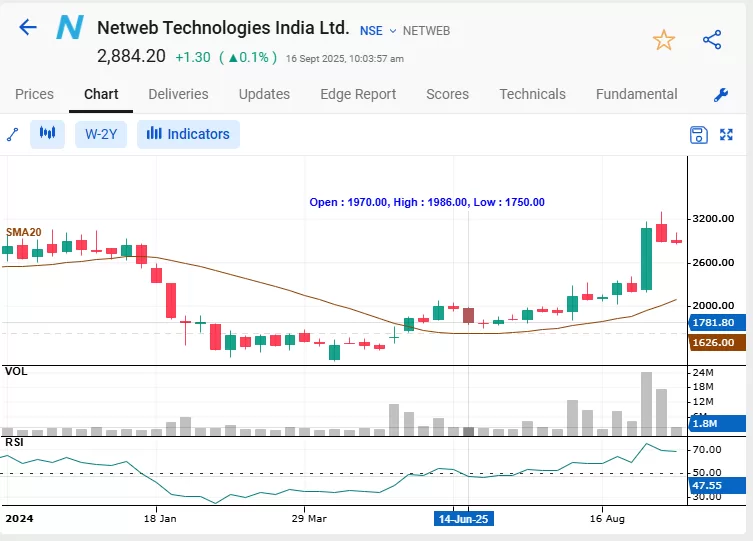
Task: Click the large green breakout candle
Action: click(646, 259)
